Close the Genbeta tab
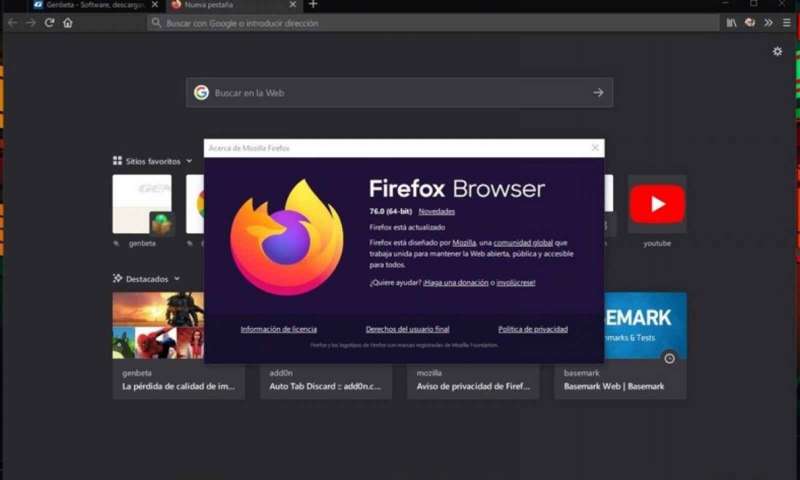 (155, 5)
